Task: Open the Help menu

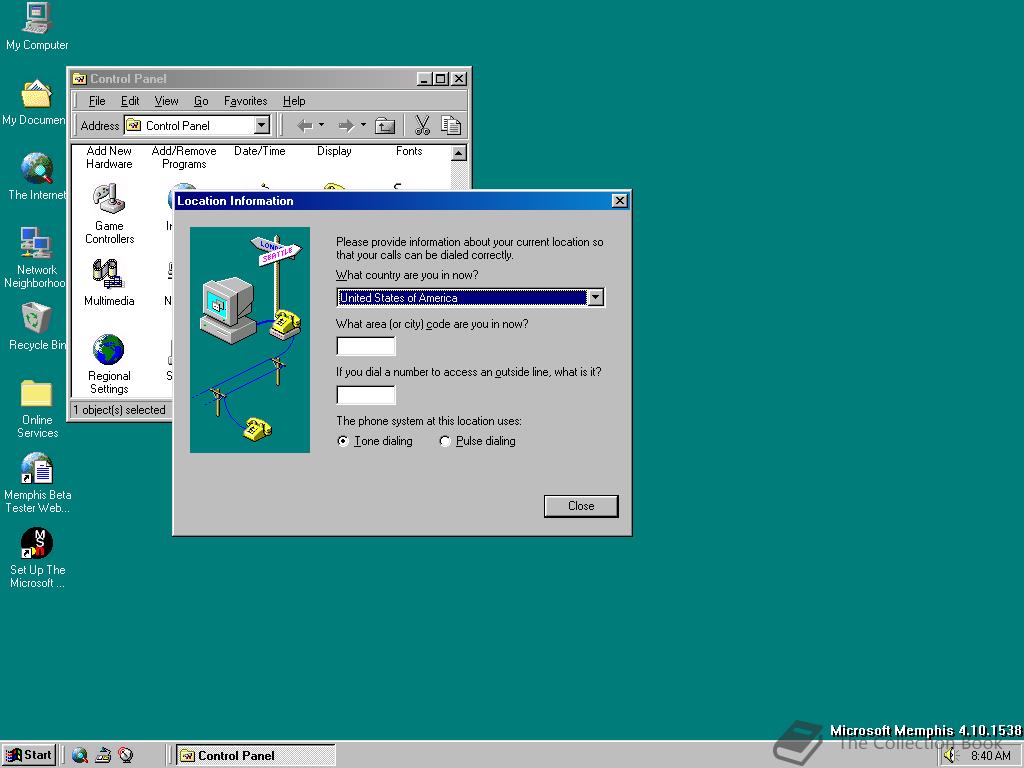Action: (294, 101)
